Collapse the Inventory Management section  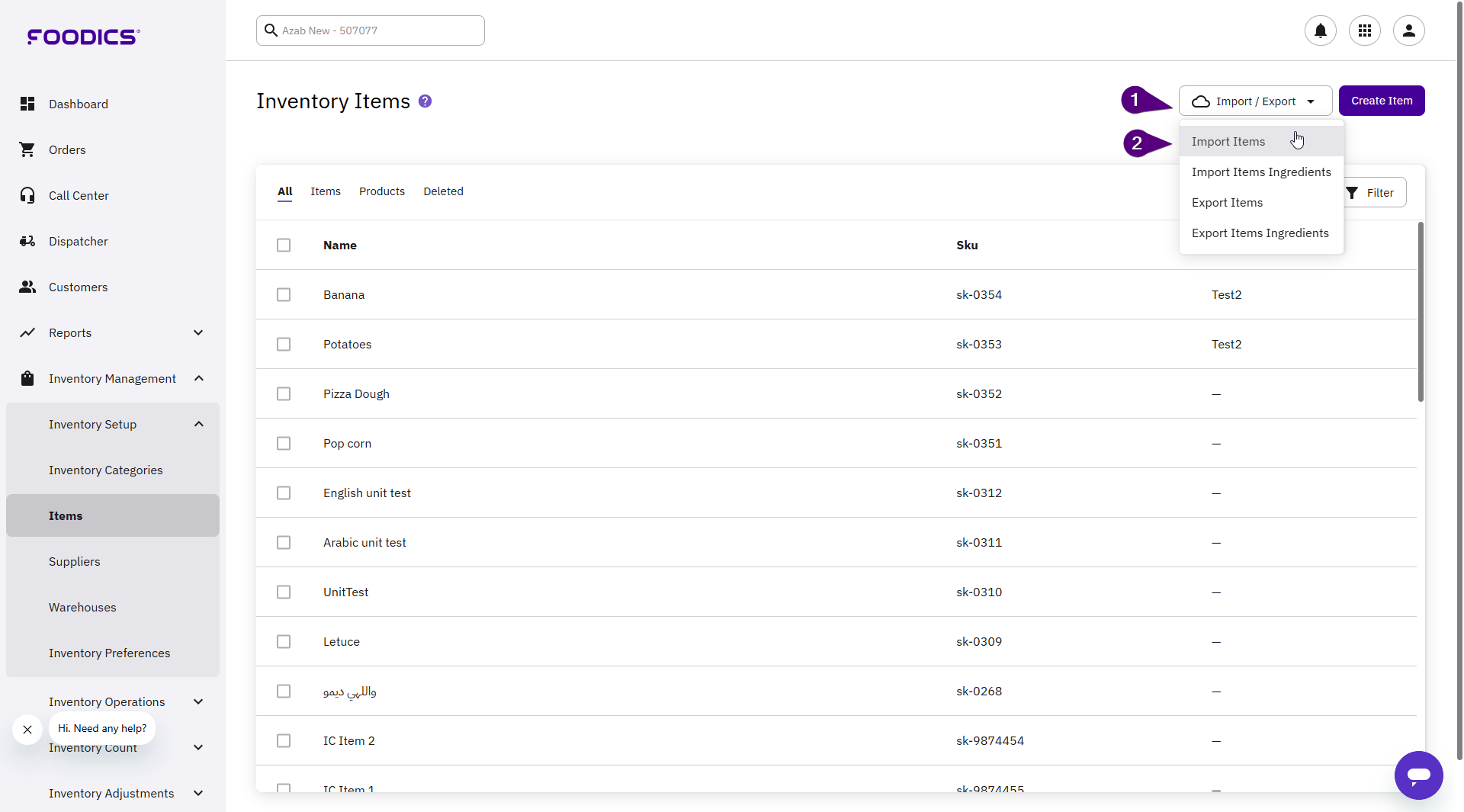198,378
